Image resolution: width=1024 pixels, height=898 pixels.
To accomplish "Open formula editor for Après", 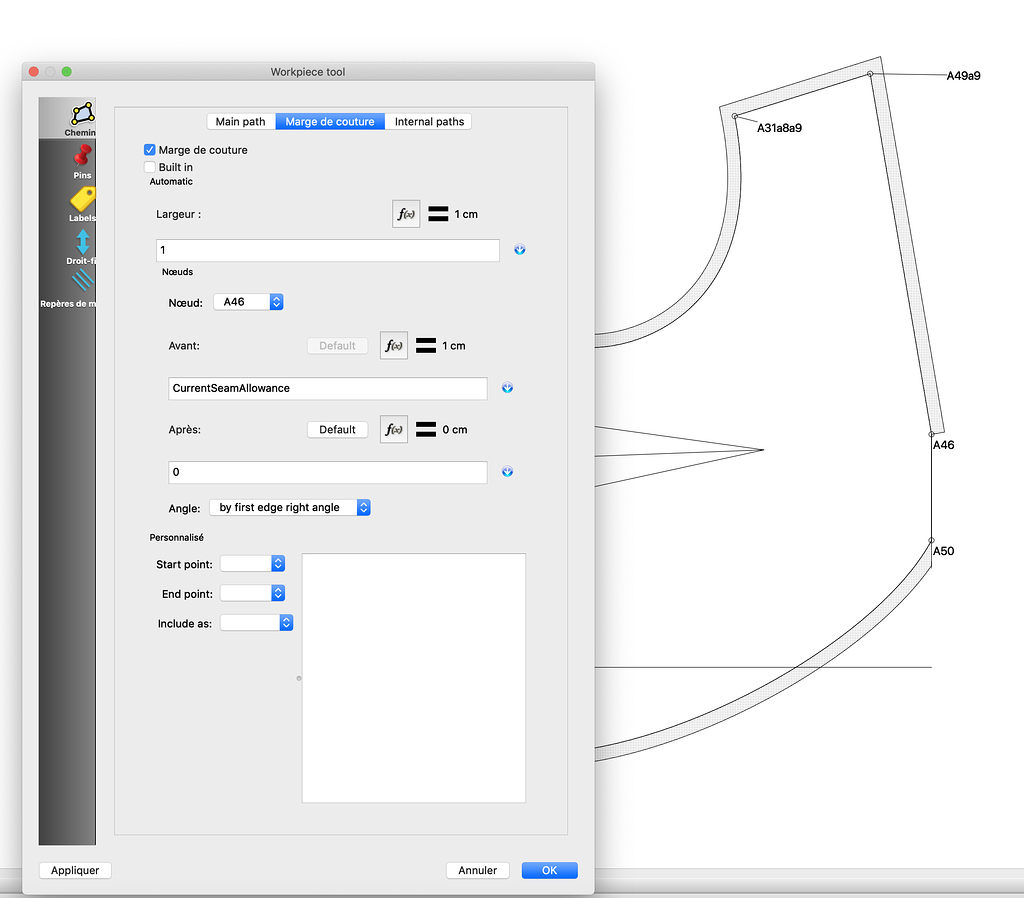I will [394, 429].
